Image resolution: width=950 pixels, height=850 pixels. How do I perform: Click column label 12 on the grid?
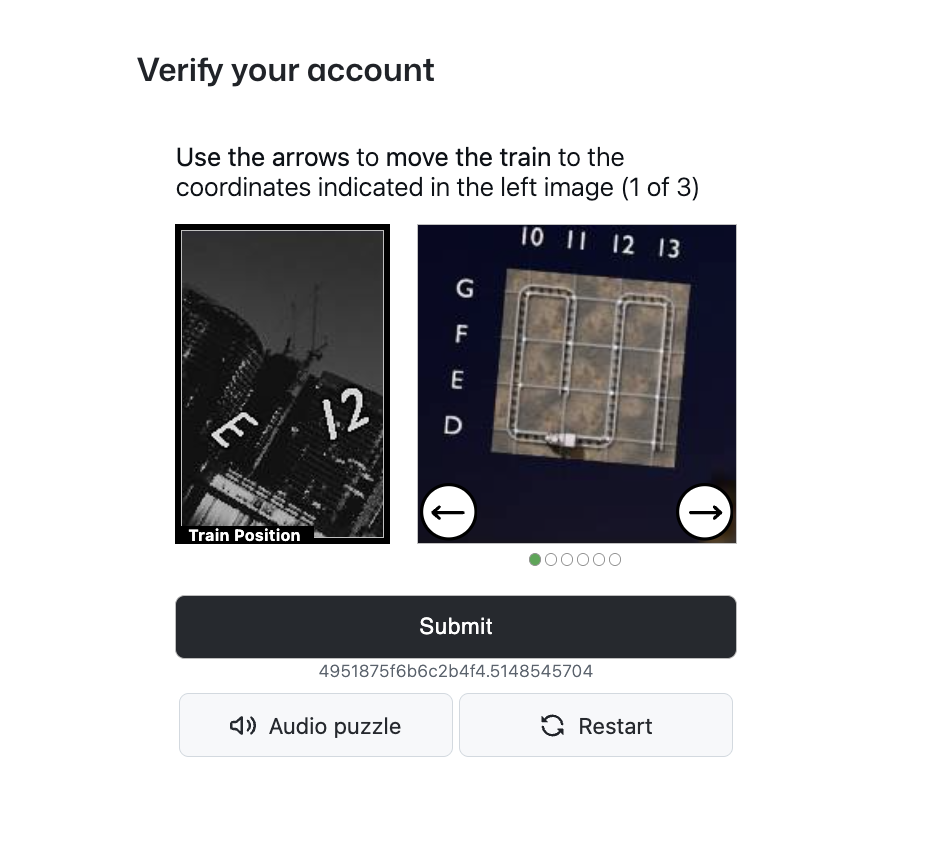pos(623,244)
